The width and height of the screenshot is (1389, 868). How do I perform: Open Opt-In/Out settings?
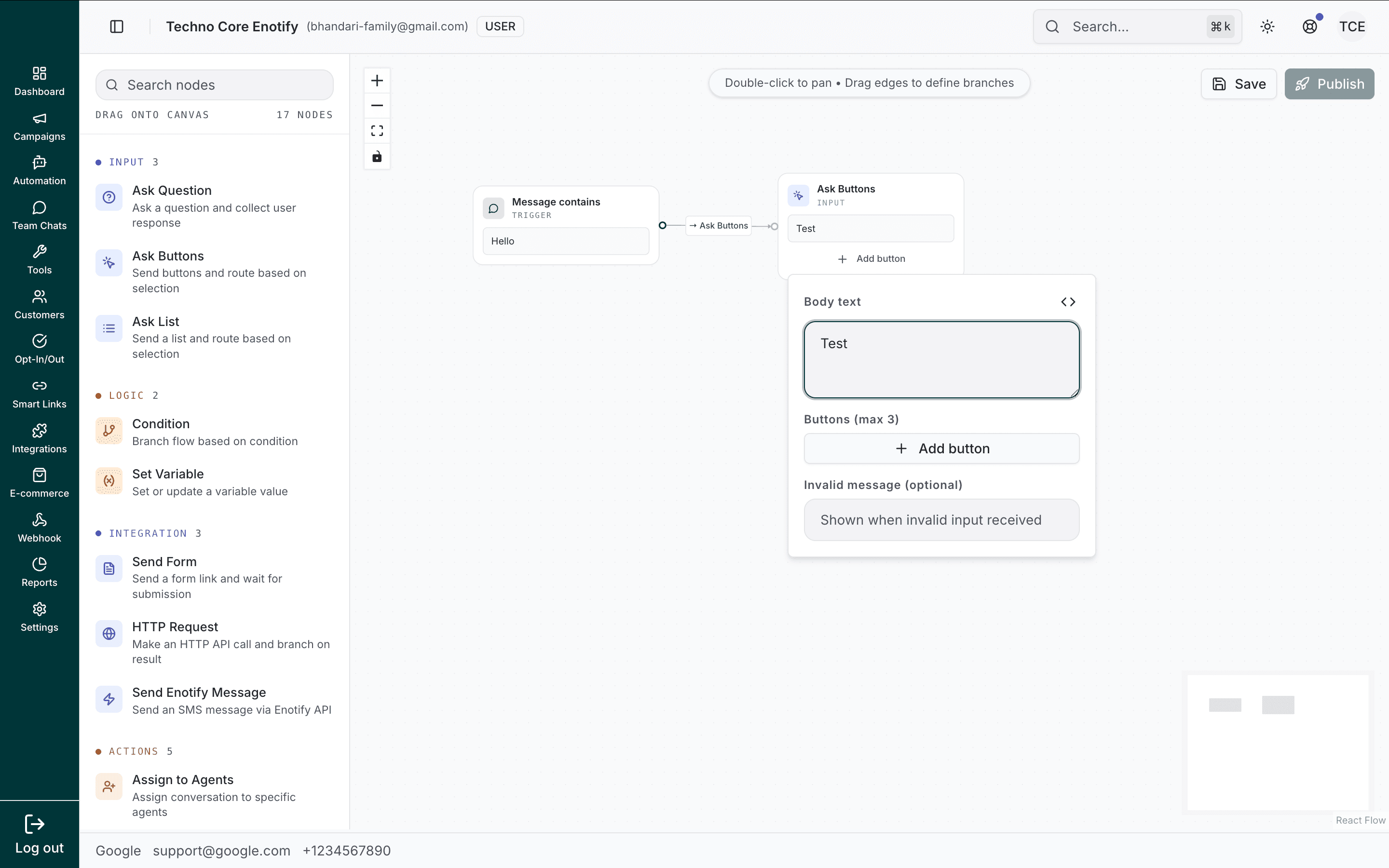click(39, 349)
